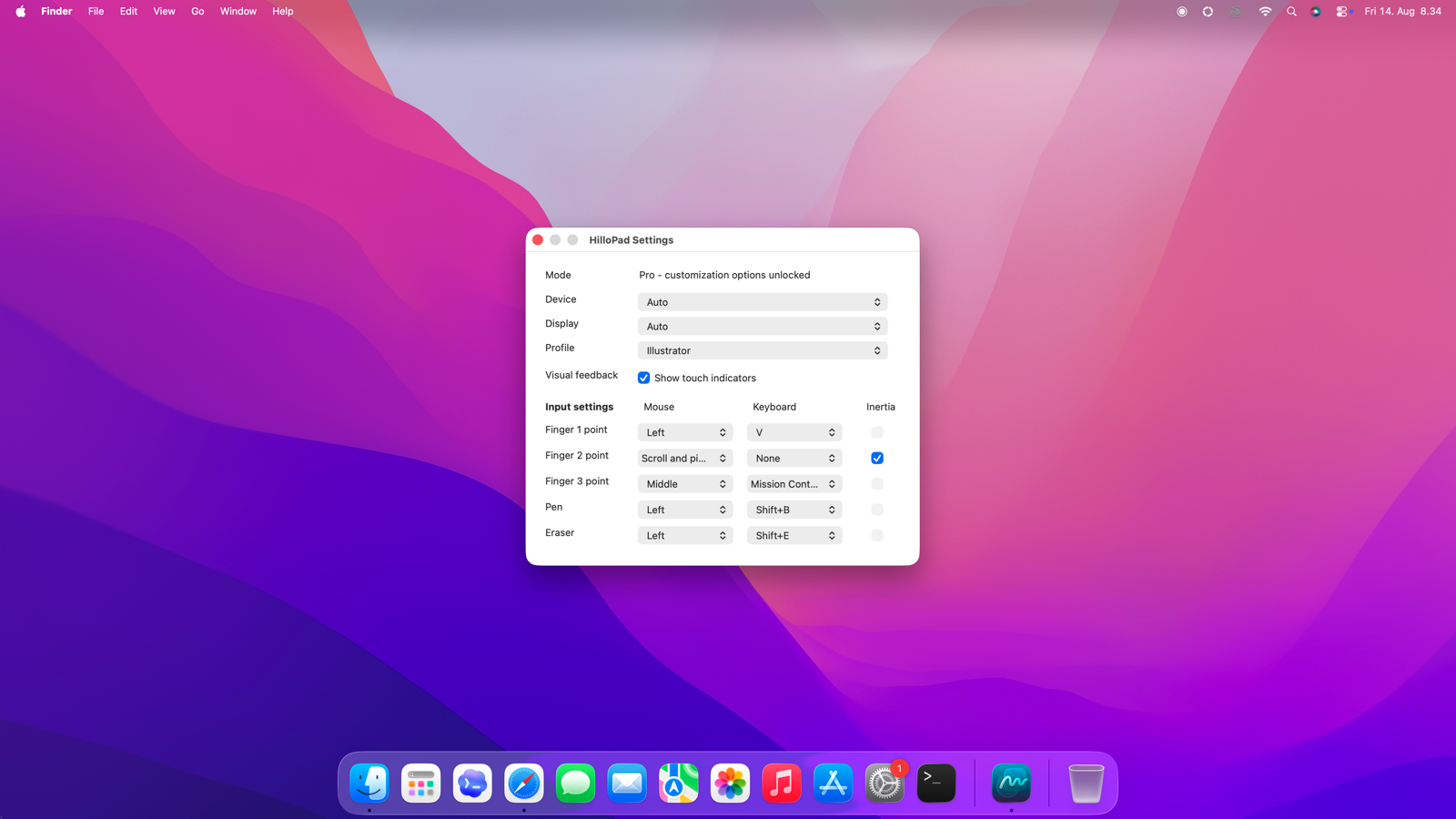The image size is (1456, 819).
Task: Click the Mouse column header
Action: coord(659,407)
